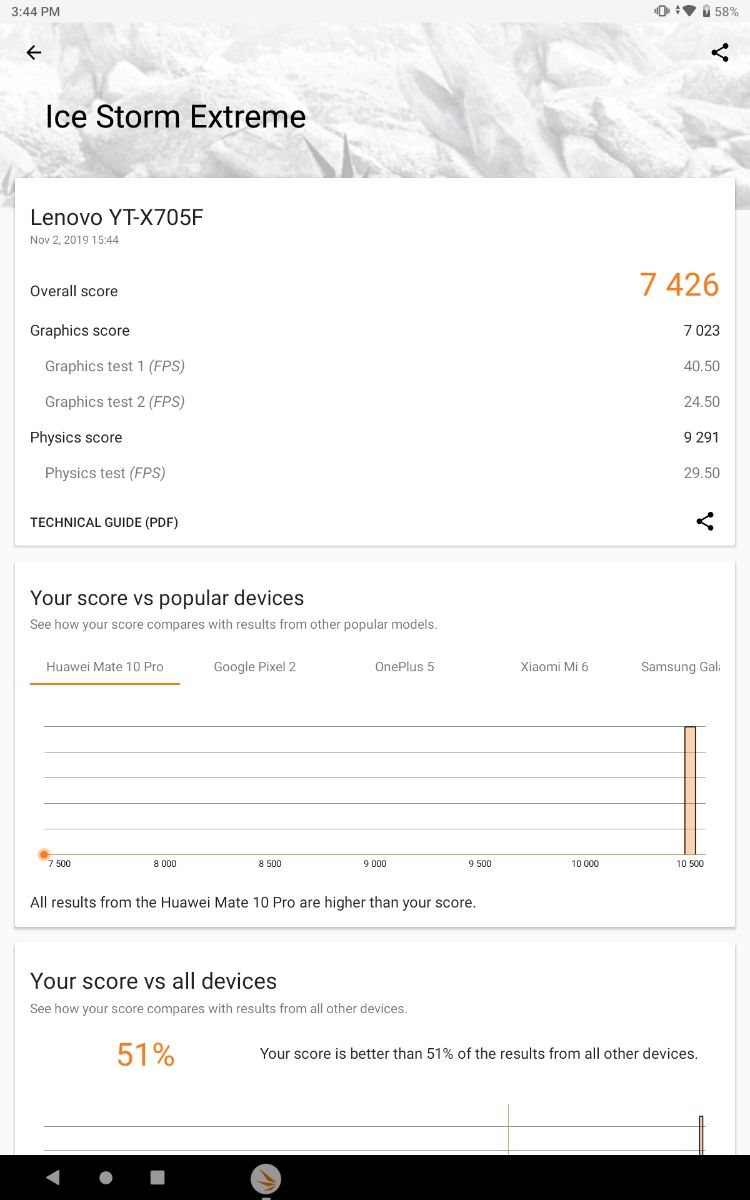Viewport: 750px width, 1200px height.
Task: Tap the share icon in header
Action: (x=720, y=53)
